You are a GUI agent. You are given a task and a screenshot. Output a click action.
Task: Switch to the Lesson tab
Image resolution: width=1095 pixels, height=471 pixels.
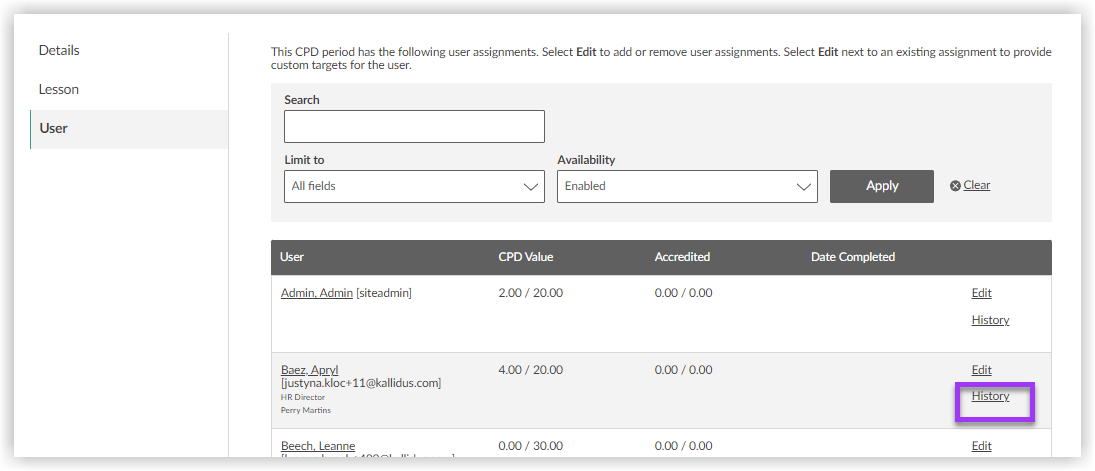pos(59,90)
